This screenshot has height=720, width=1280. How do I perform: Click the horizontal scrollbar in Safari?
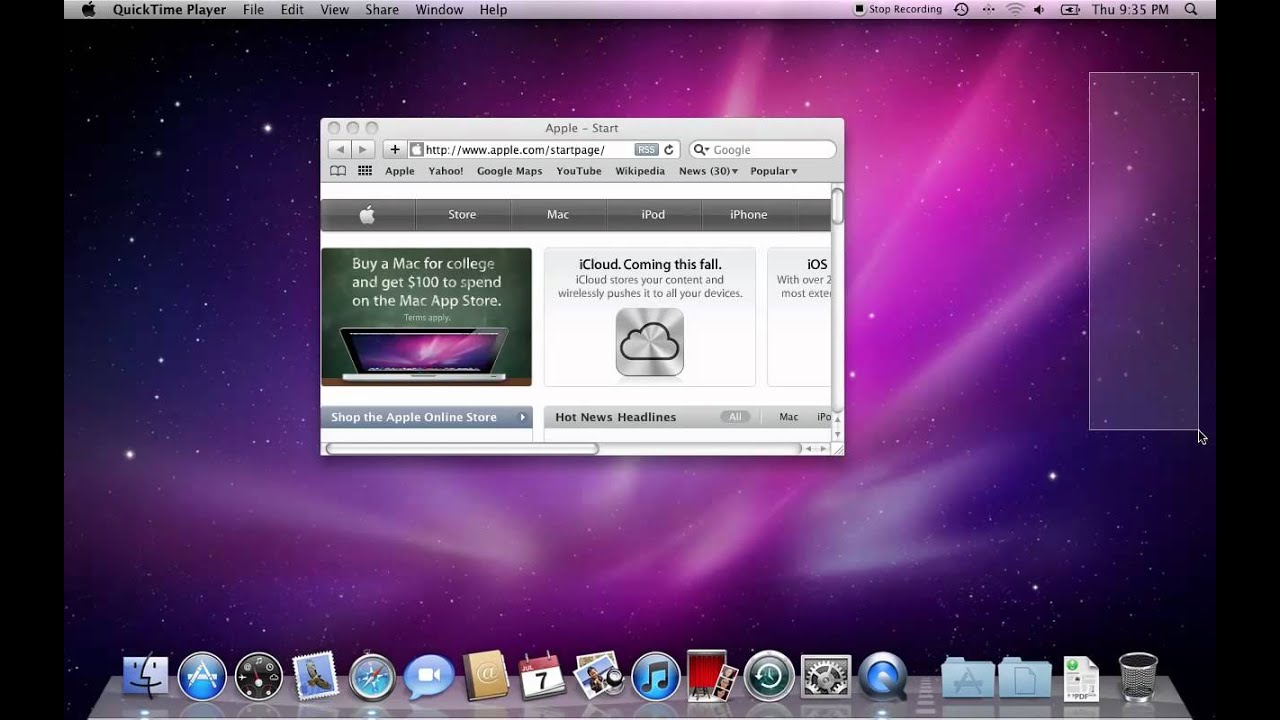[x=462, y=449]
